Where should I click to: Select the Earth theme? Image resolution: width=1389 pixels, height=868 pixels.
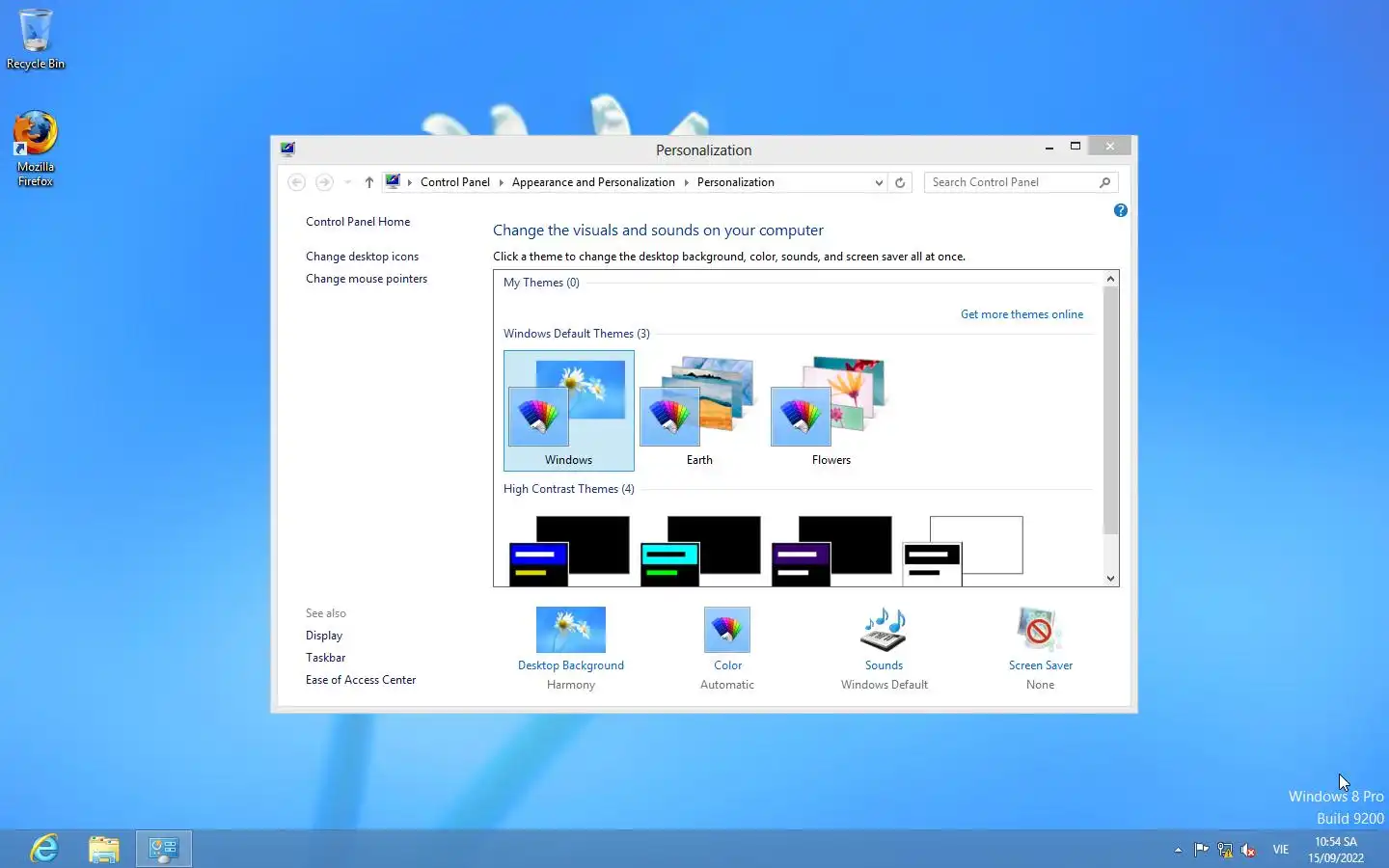point(699,411)
